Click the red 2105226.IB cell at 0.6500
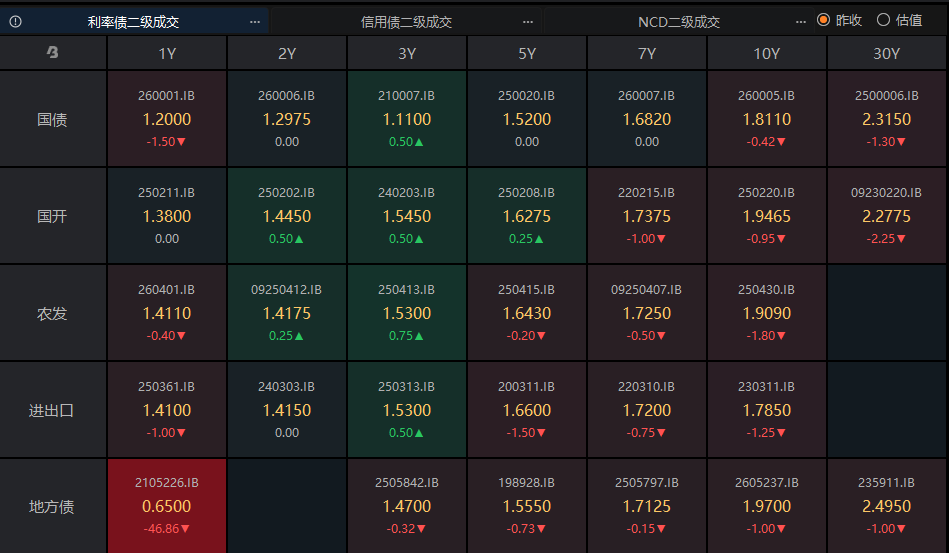Image resolution: width=949 pixels, height=553 pixels. (167, 506)
